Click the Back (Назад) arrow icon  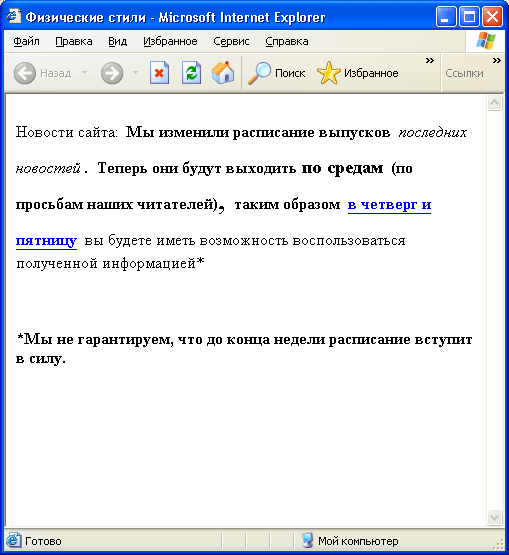(x=25, y=73)
